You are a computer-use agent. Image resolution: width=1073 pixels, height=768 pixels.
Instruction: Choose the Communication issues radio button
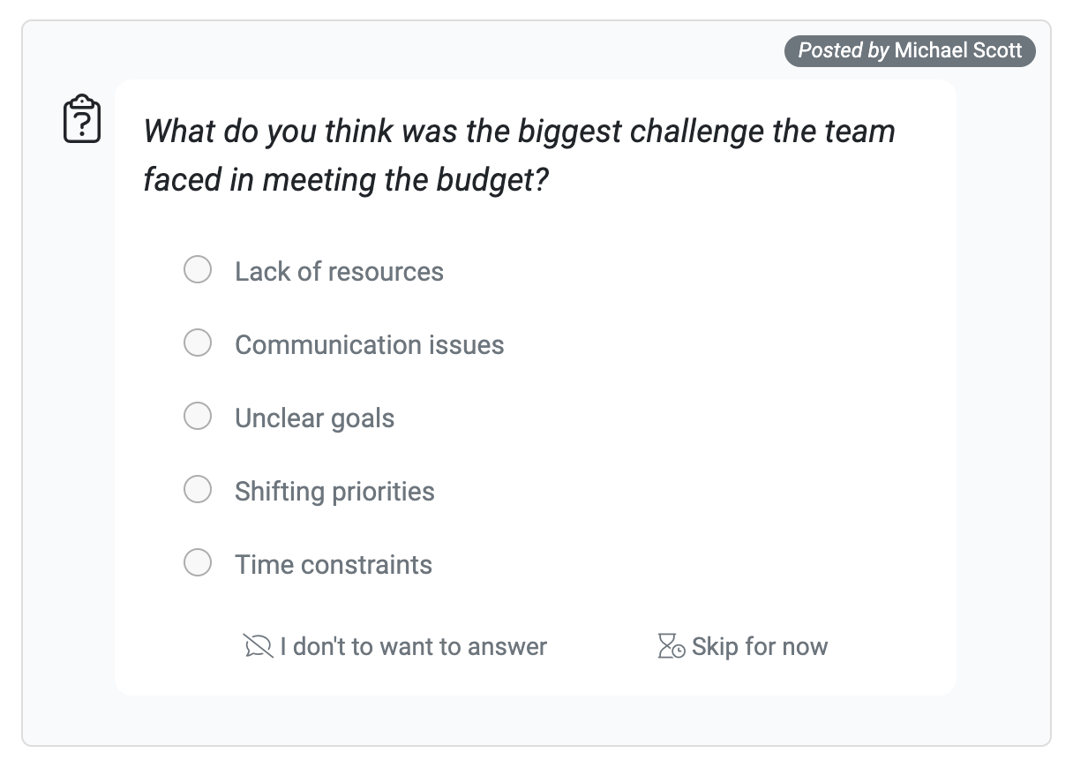pos(198,343)
